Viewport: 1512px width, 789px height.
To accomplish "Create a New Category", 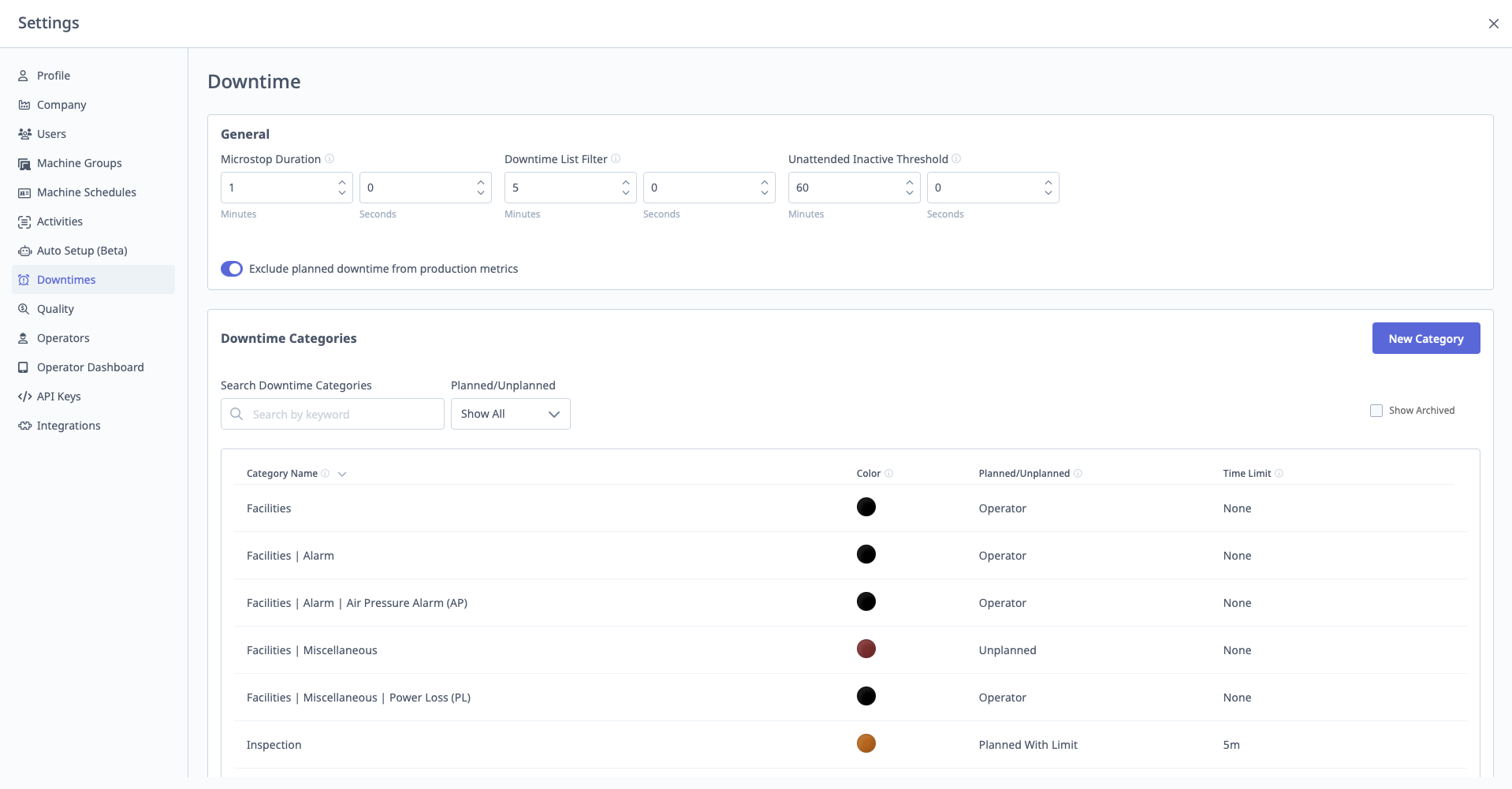I will click(x=1425, y=338).
